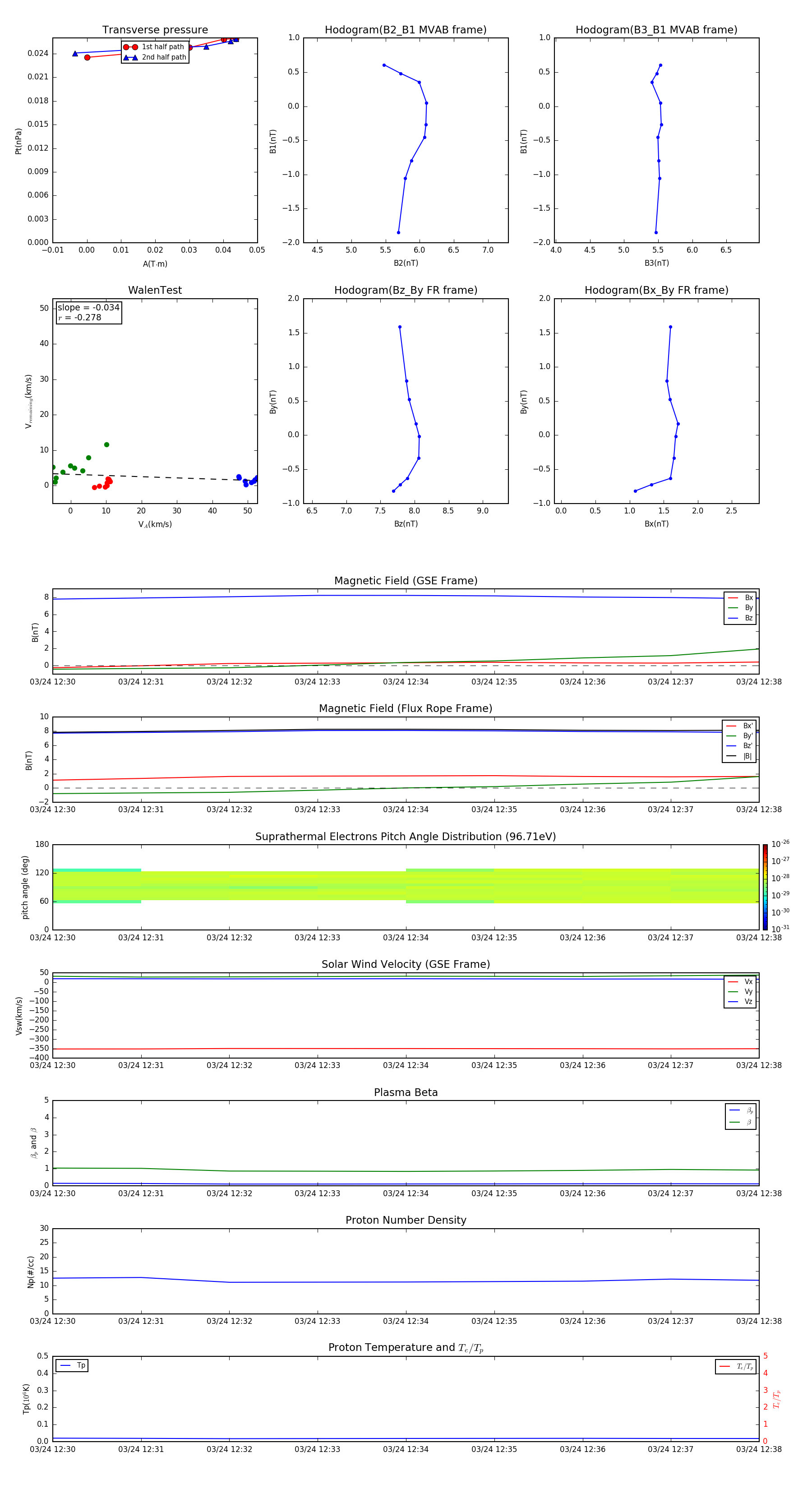The width and height of the screenshot is (812, 1489).
Task: Click the highest green point in WalenTest
Action: click(106, 444)
